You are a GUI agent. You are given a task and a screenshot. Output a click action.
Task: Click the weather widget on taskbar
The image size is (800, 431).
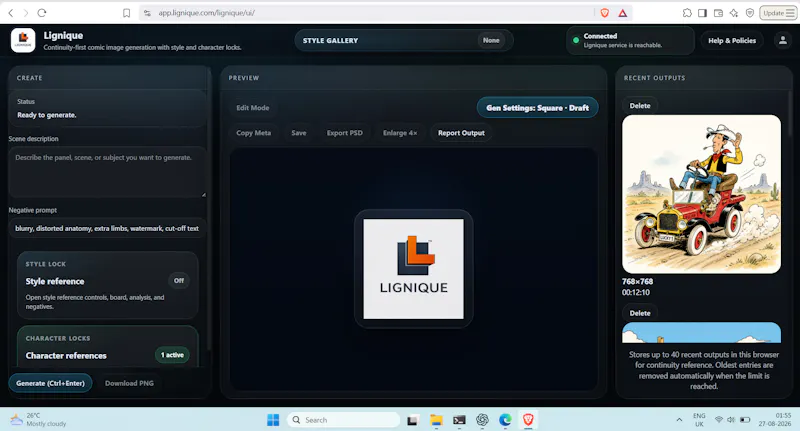pos(38,420)
